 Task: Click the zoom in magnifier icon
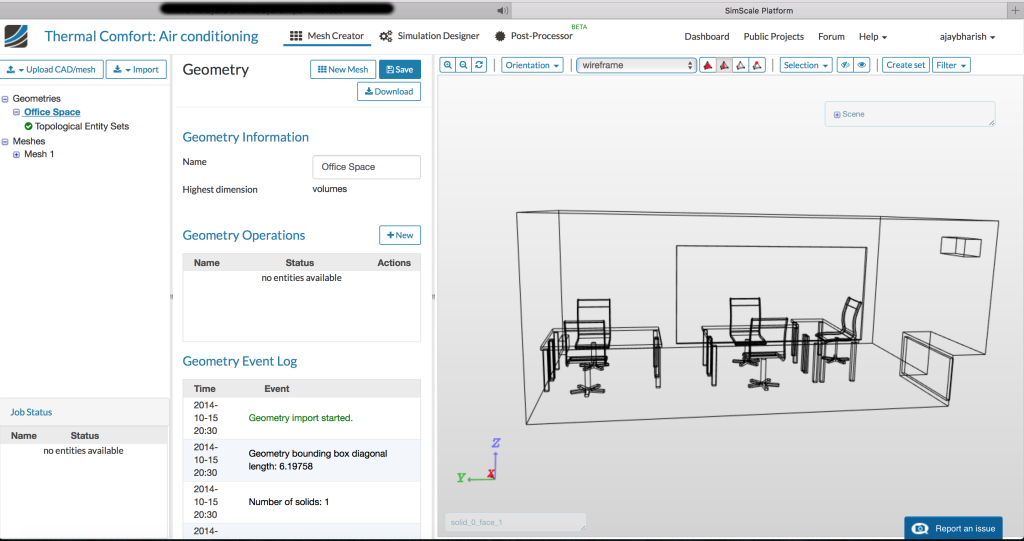click(448, 65)
